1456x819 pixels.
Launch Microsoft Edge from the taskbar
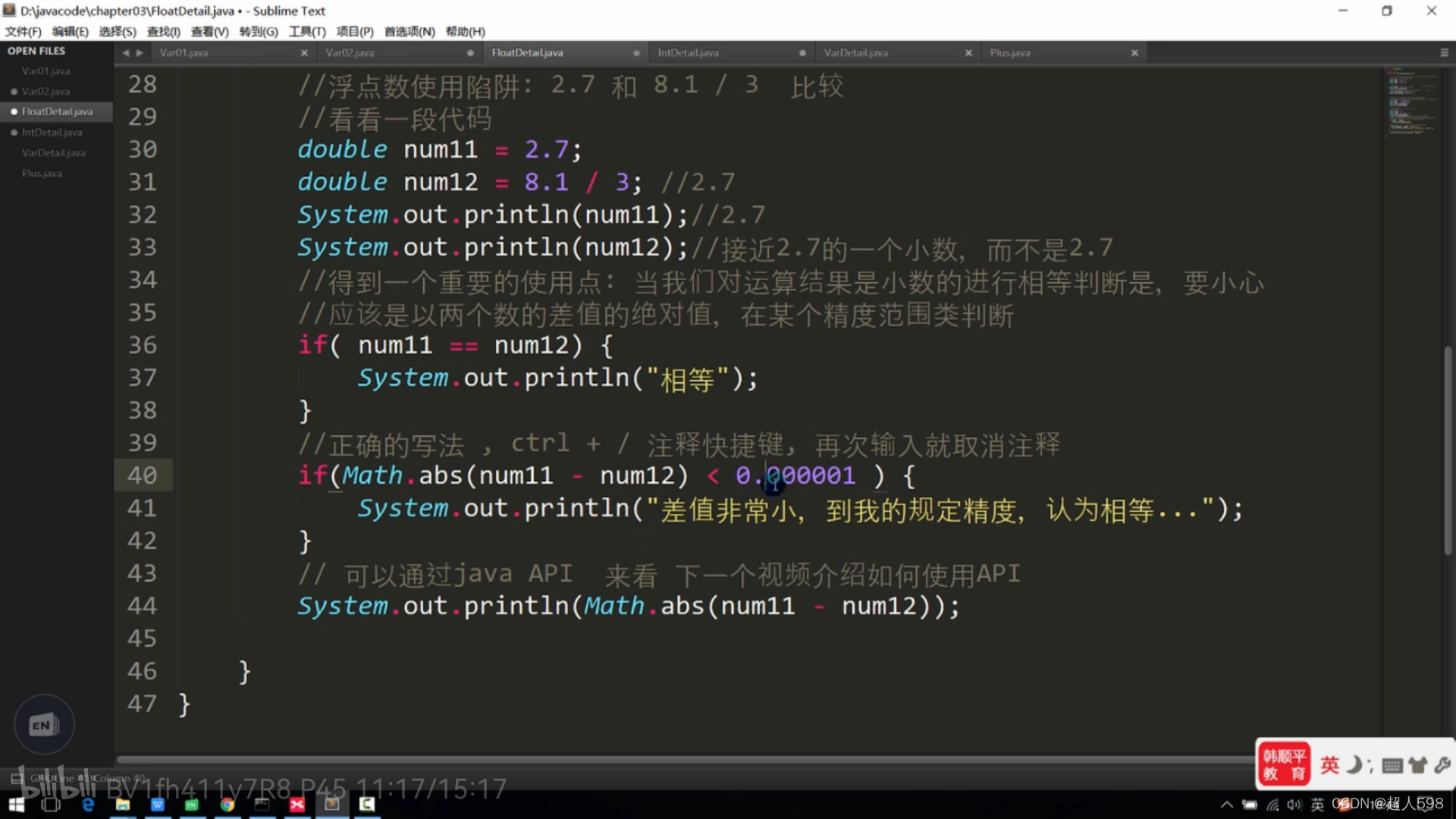pos(88,805)
